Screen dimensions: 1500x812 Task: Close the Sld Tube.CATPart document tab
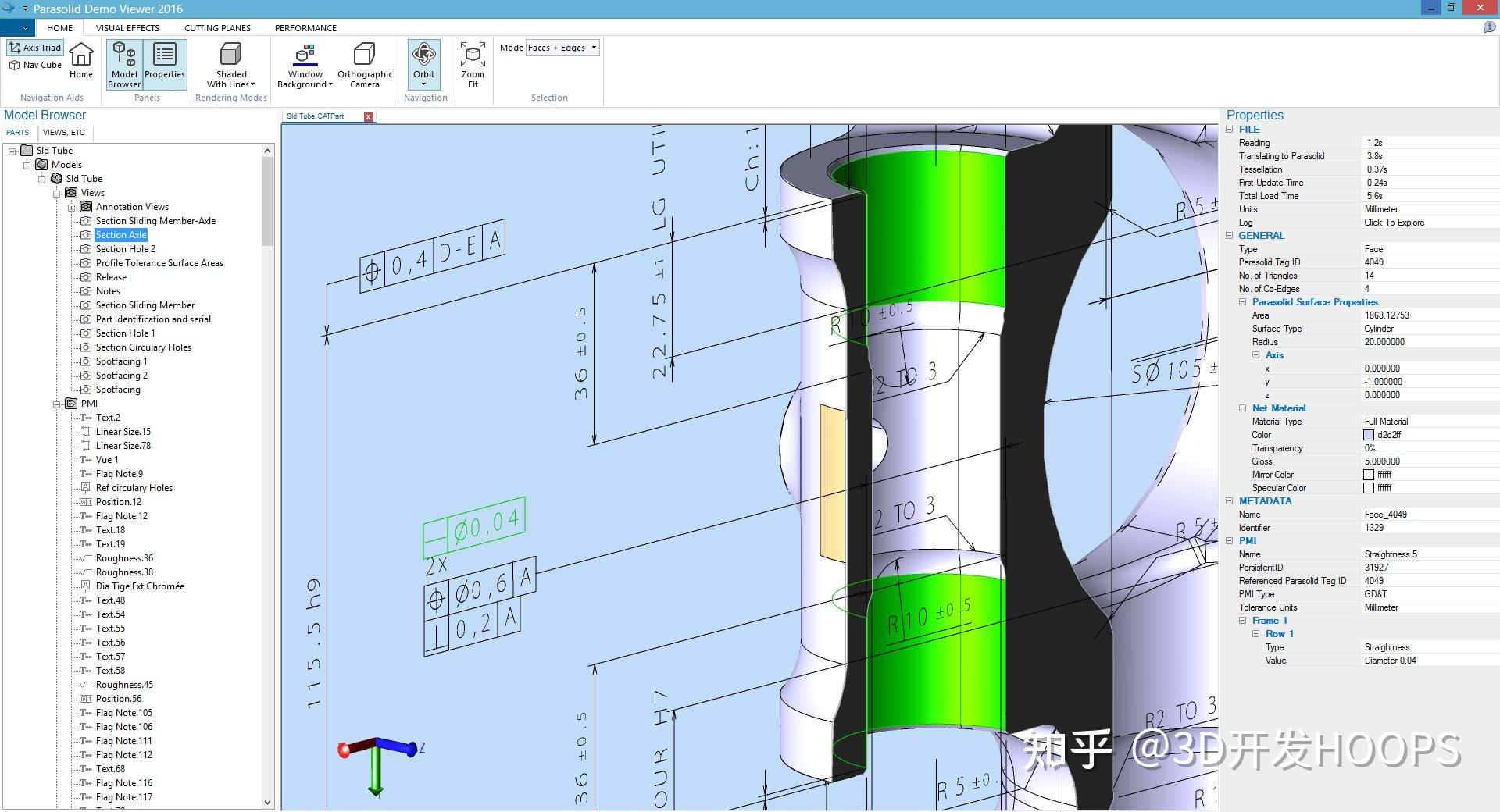[370, 116]
